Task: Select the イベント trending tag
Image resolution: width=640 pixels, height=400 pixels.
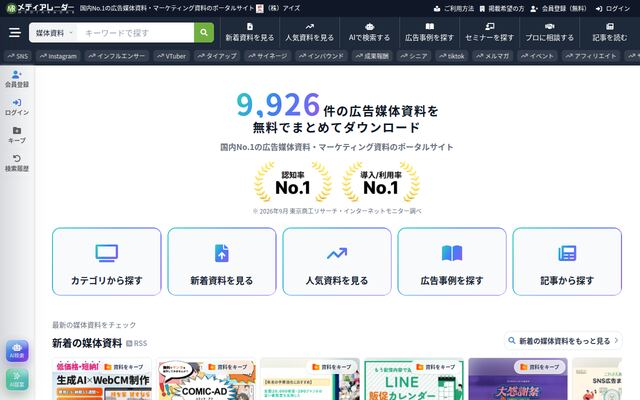Action: point(538,56)
